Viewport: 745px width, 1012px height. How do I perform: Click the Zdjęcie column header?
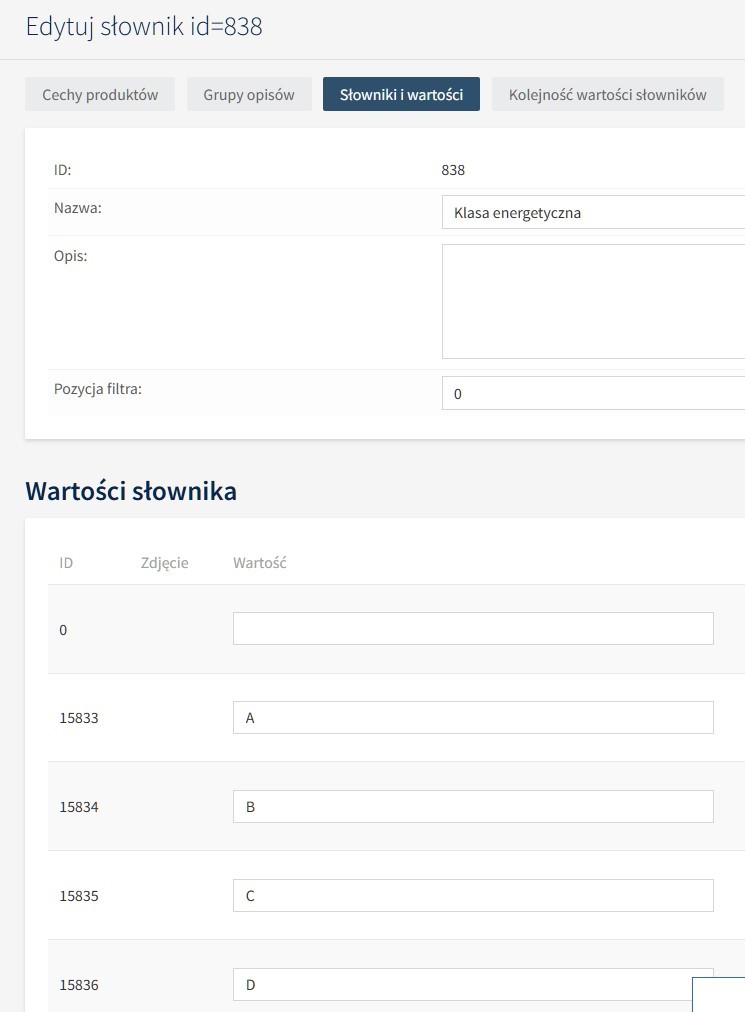tap(165, 563)
